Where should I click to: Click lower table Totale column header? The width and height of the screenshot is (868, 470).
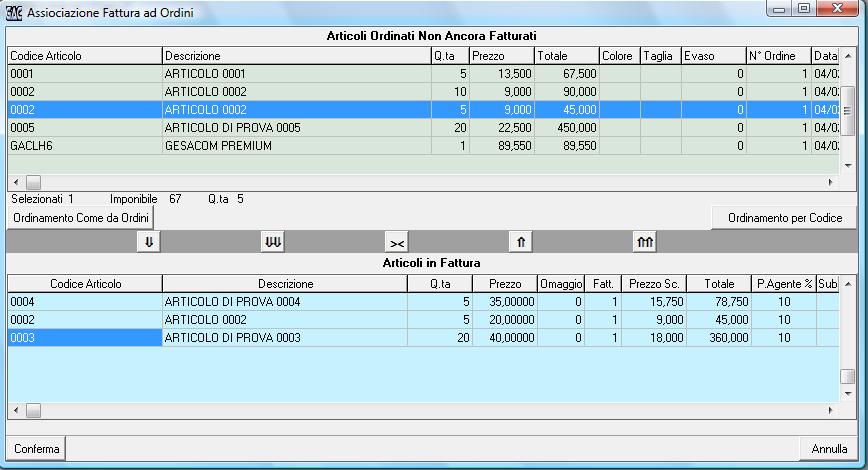tap(719, 283)
